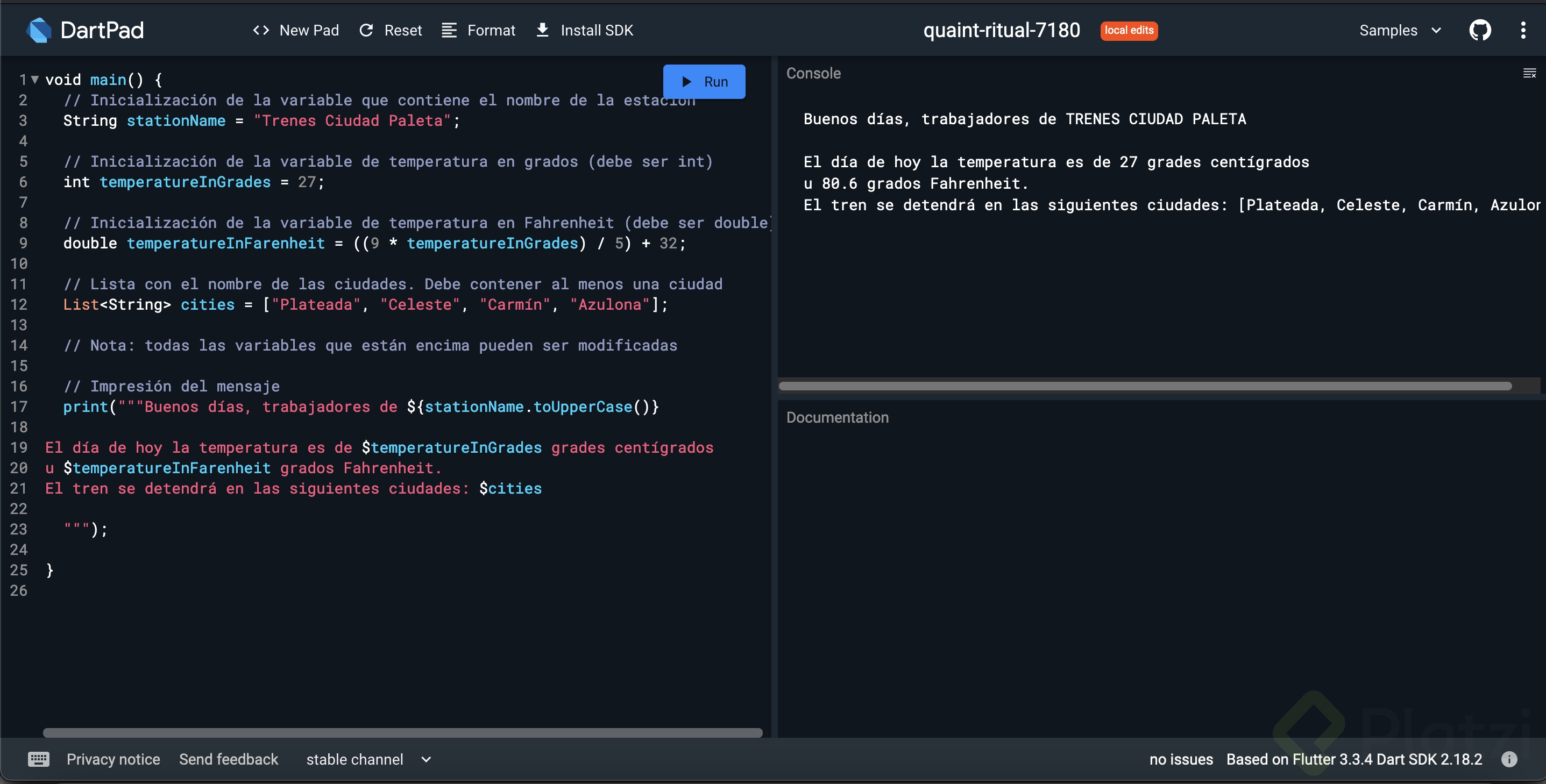Image resolution: width=1546 pixels, height=784 pixels.
Task: Click the info icon beside SDK version
Action: pos(1509,759)
